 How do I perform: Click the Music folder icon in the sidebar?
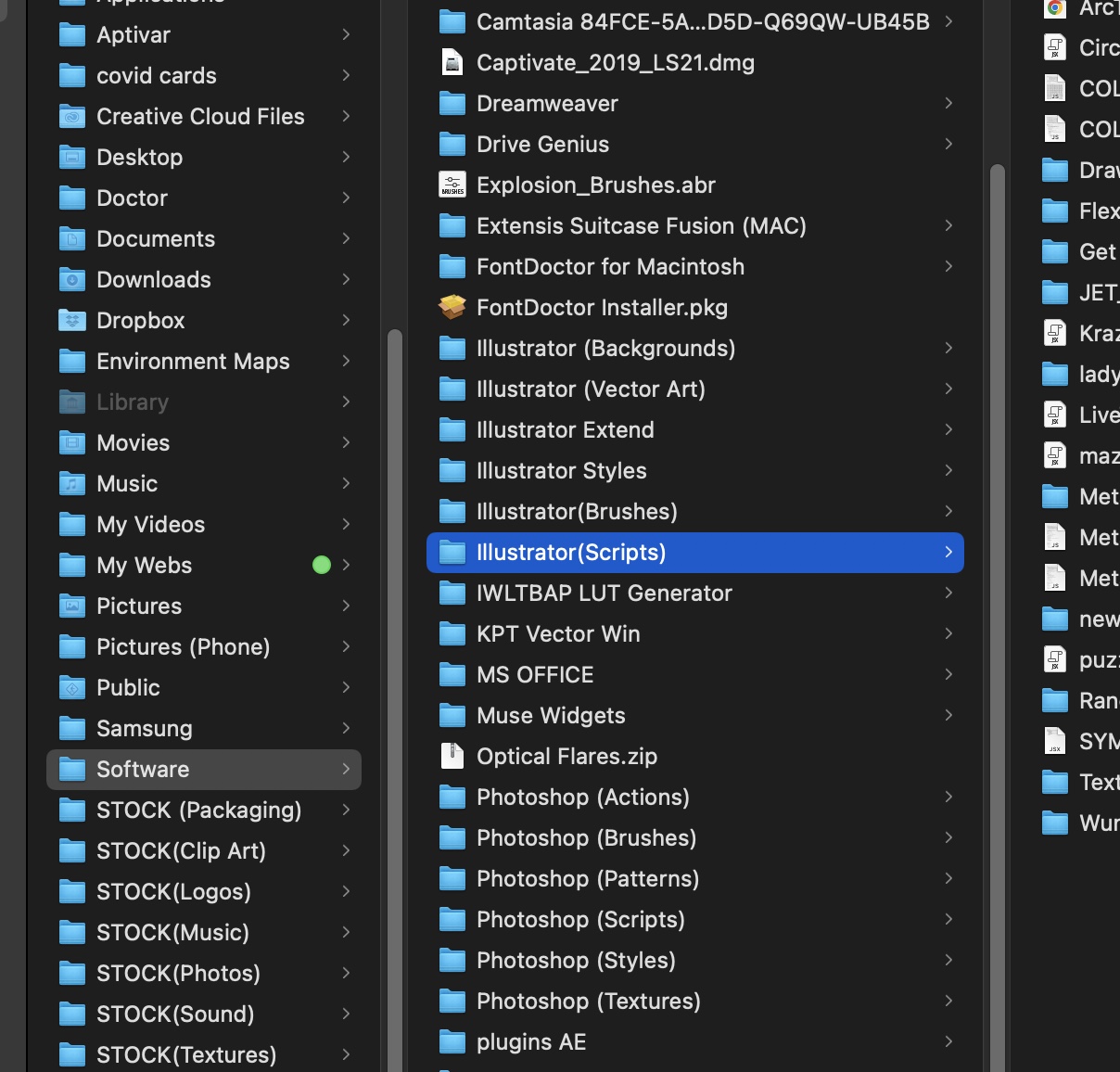pos(72,483)
